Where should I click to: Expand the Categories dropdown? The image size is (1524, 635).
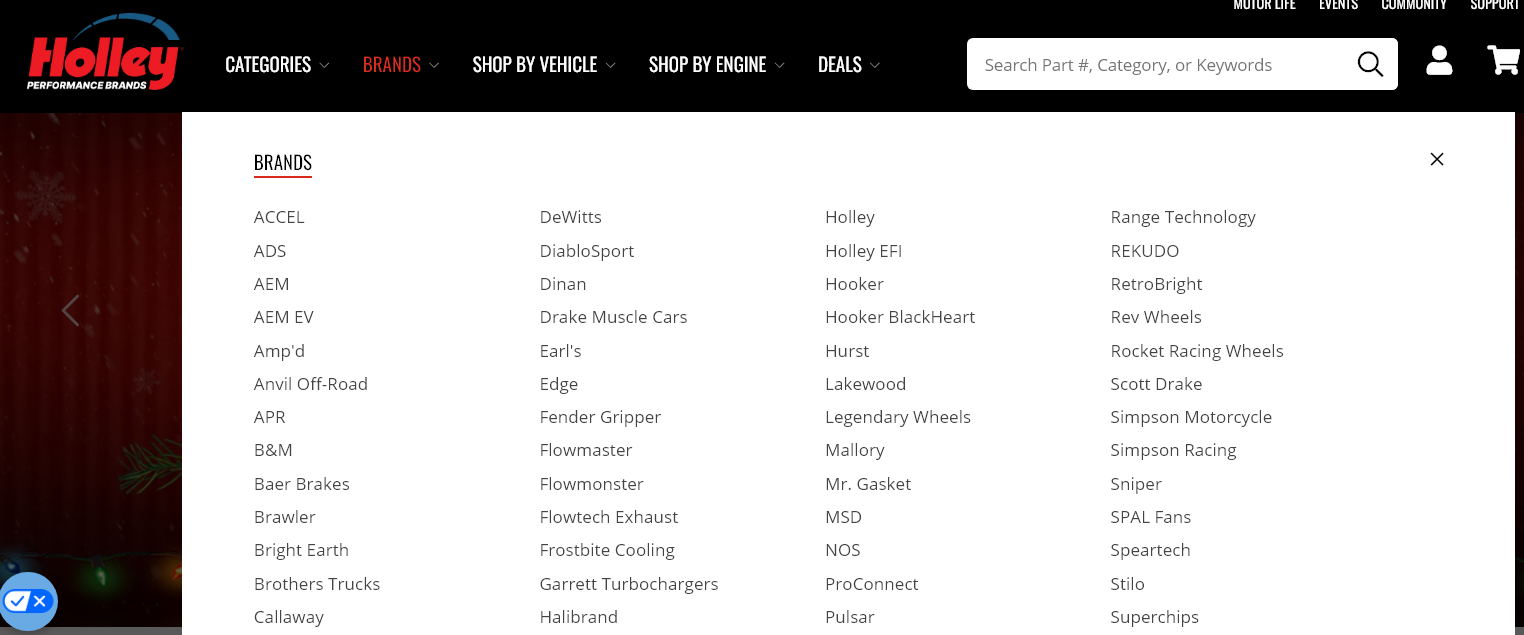[277, 65]
